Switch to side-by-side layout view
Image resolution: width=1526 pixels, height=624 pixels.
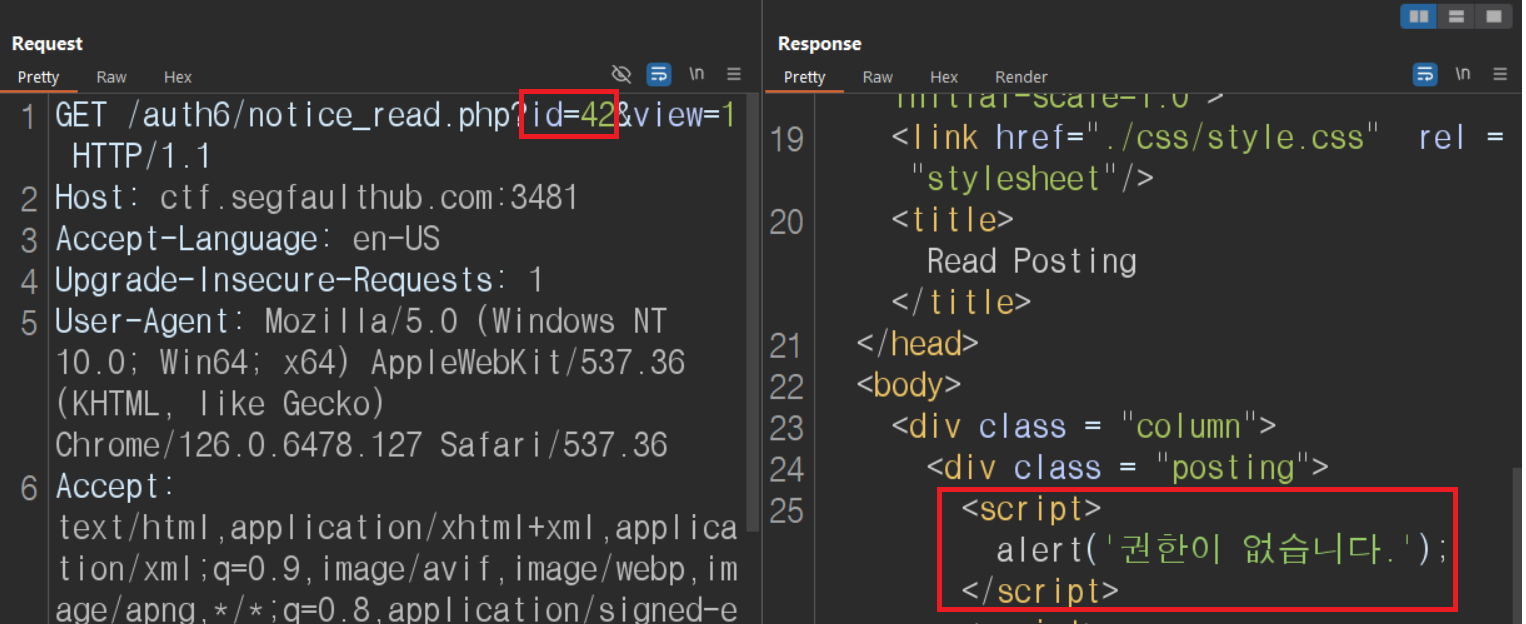pyautogui.click(x=1418, y=16)
